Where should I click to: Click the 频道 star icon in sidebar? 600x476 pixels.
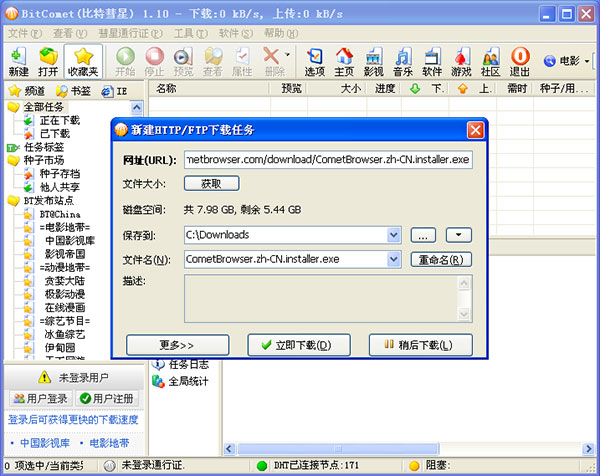coord(15,91)
